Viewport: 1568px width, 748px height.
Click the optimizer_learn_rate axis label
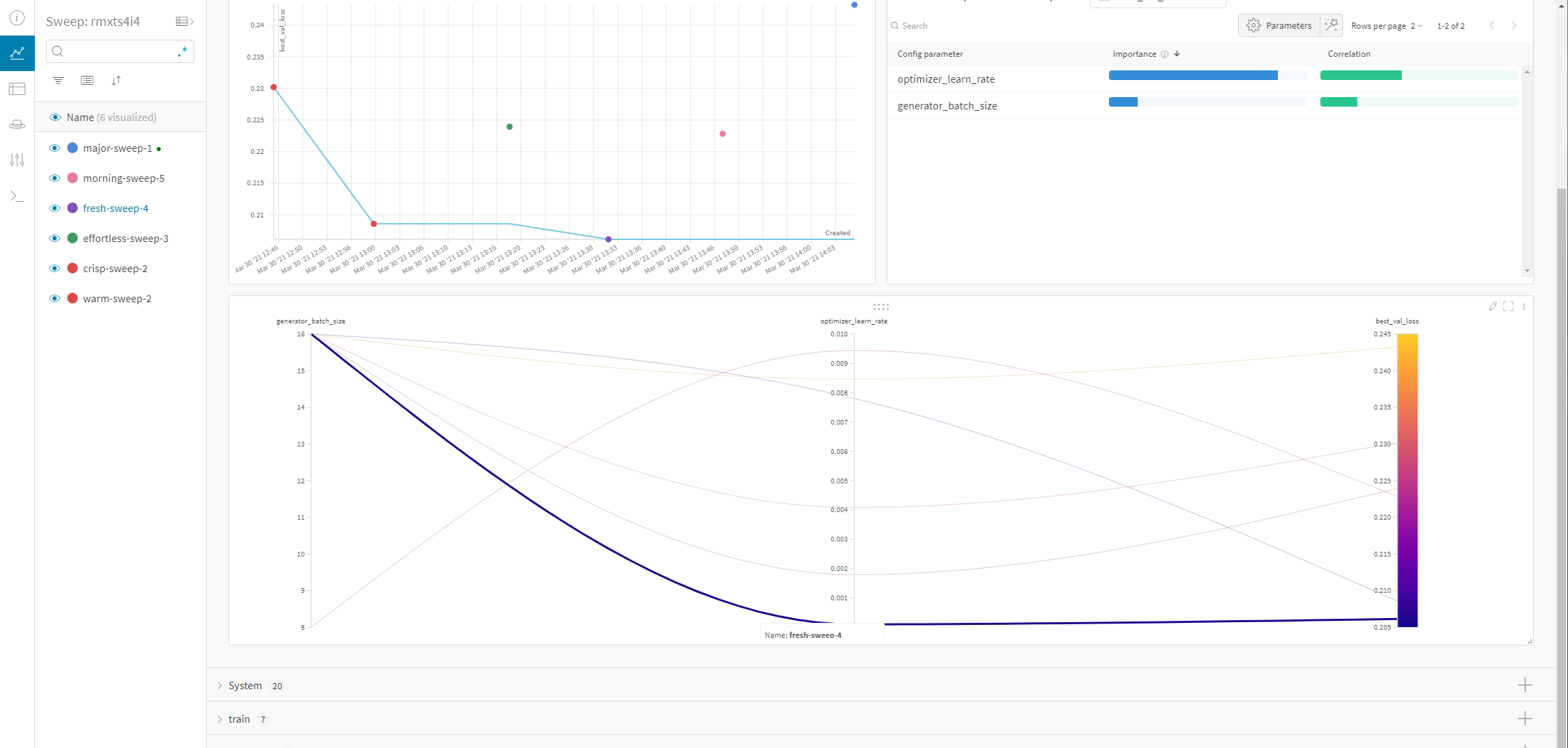point(854,321)
